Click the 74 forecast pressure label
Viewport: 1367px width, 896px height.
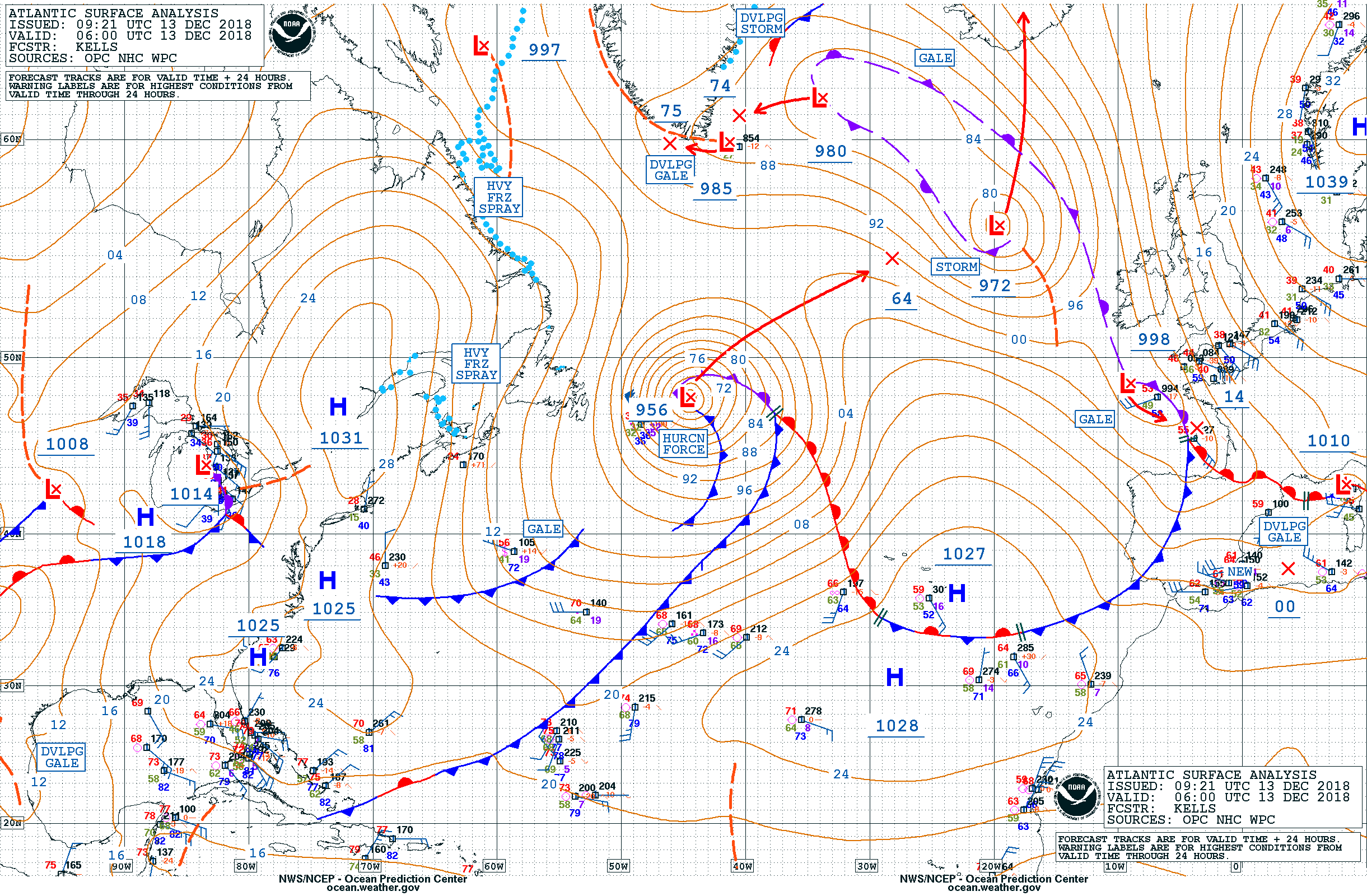tap(720, 86)
